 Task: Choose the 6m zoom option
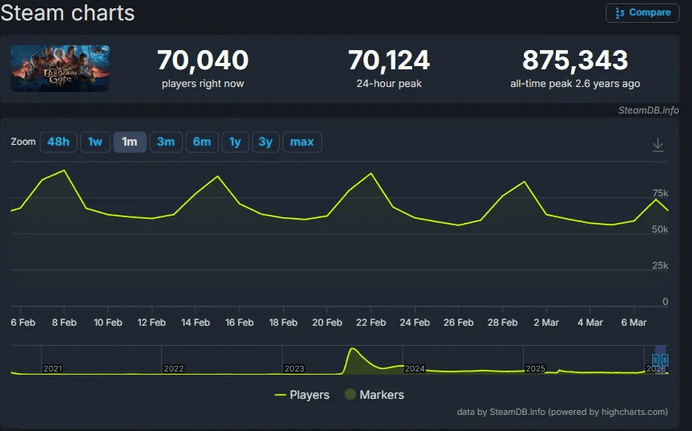tap(202, 142)
